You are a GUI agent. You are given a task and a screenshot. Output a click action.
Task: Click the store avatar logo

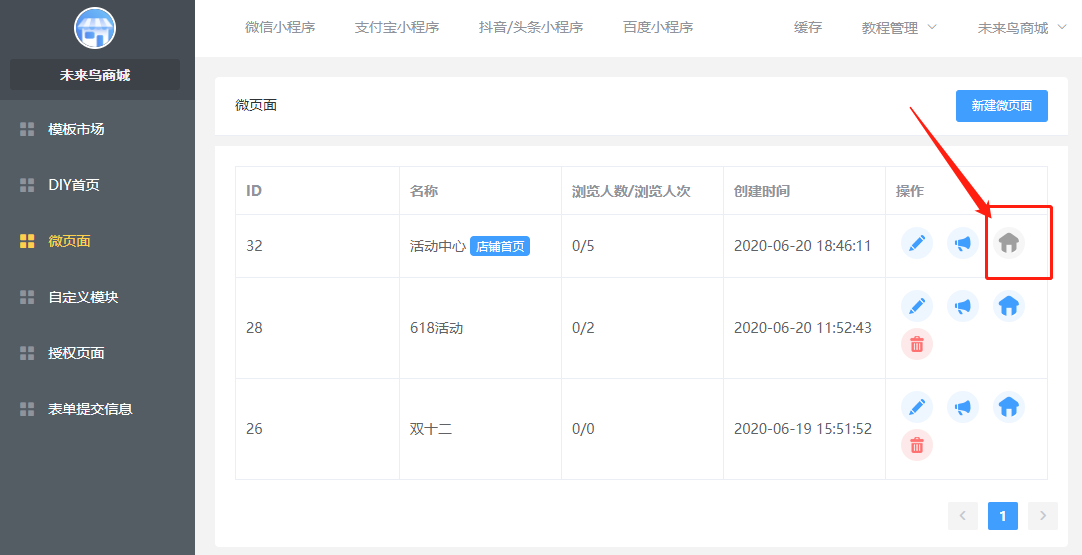95,28
